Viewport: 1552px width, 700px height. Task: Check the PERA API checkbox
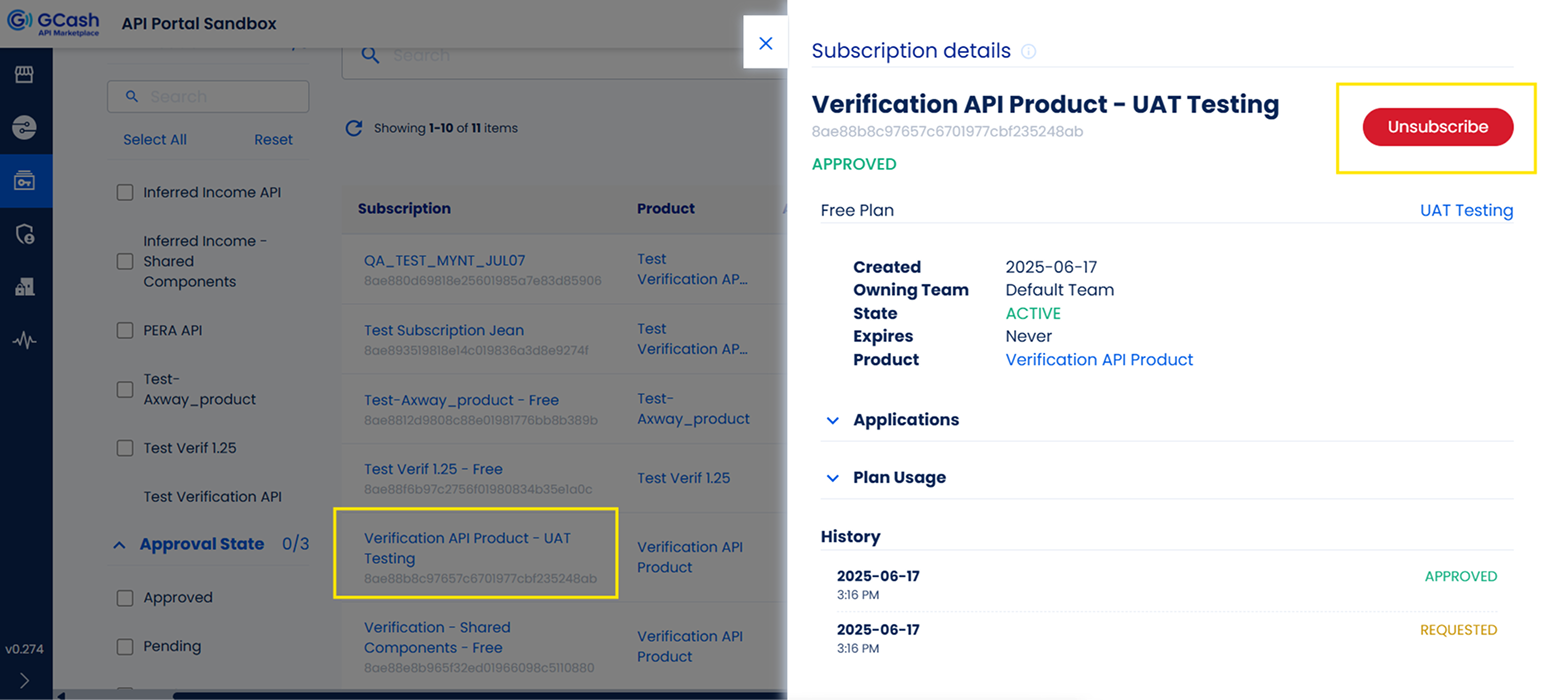[125, 330]
